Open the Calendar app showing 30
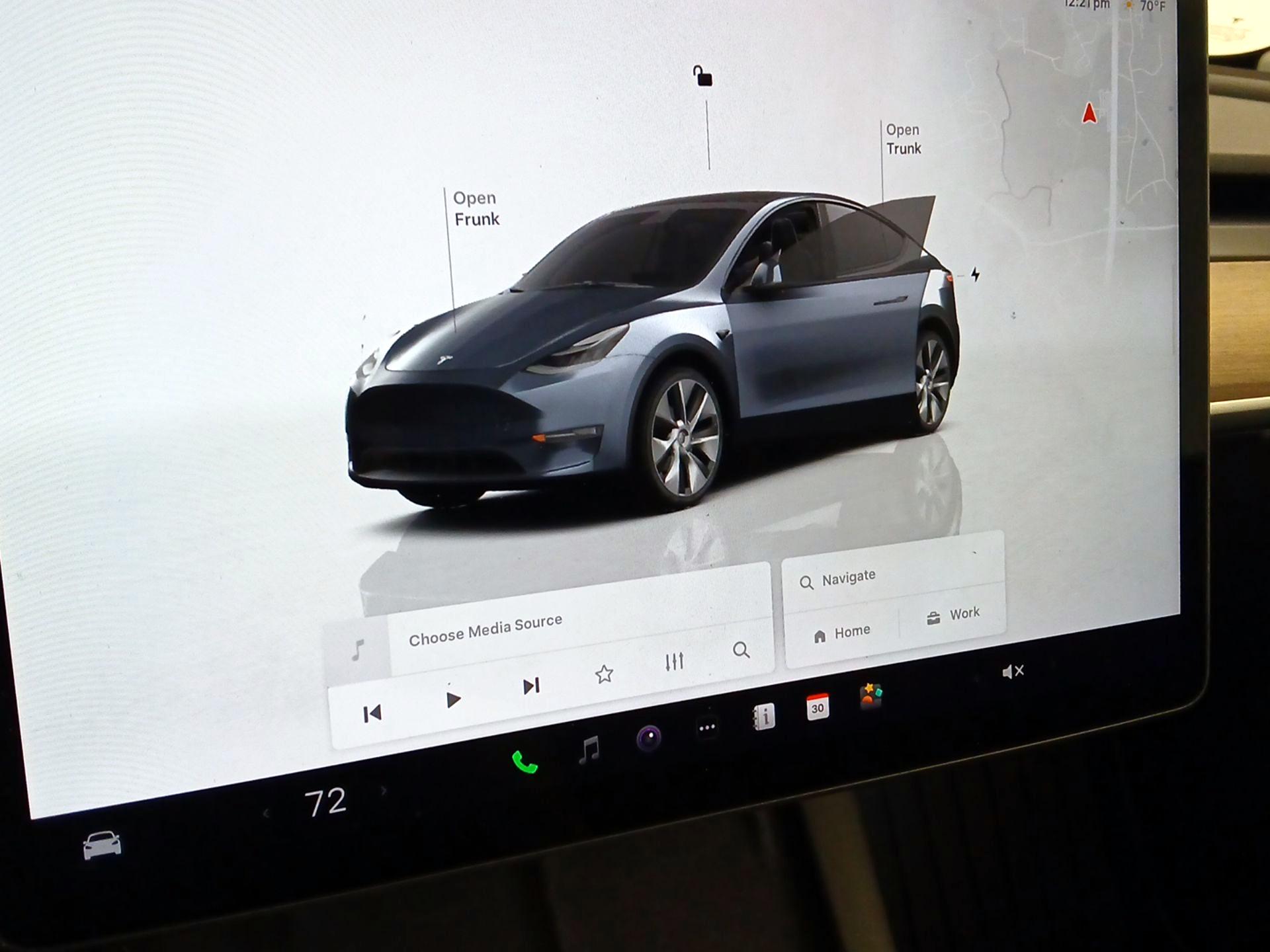This screenshot has width=1270, height=952. point(818,707)
